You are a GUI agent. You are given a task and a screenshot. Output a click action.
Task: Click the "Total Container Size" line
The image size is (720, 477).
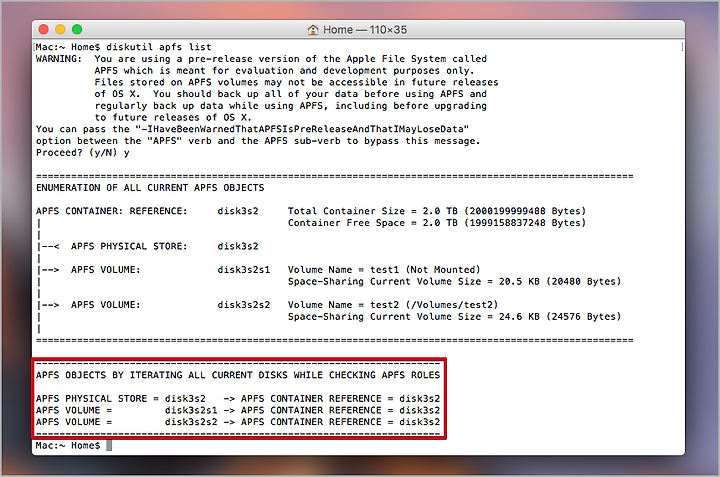[437, 211]
